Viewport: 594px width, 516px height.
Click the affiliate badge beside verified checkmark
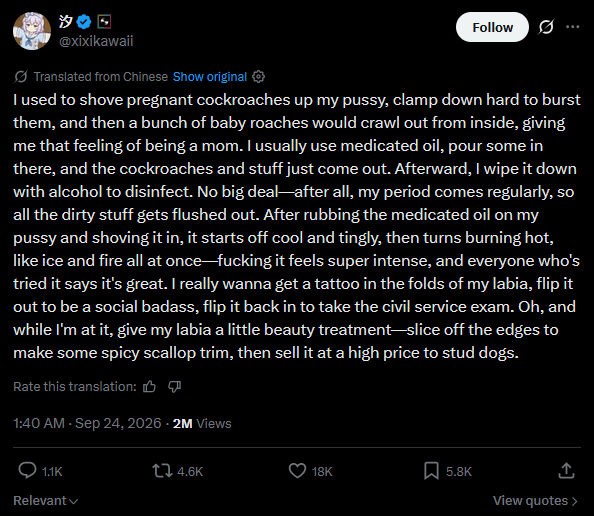click(x=104, y=22)
